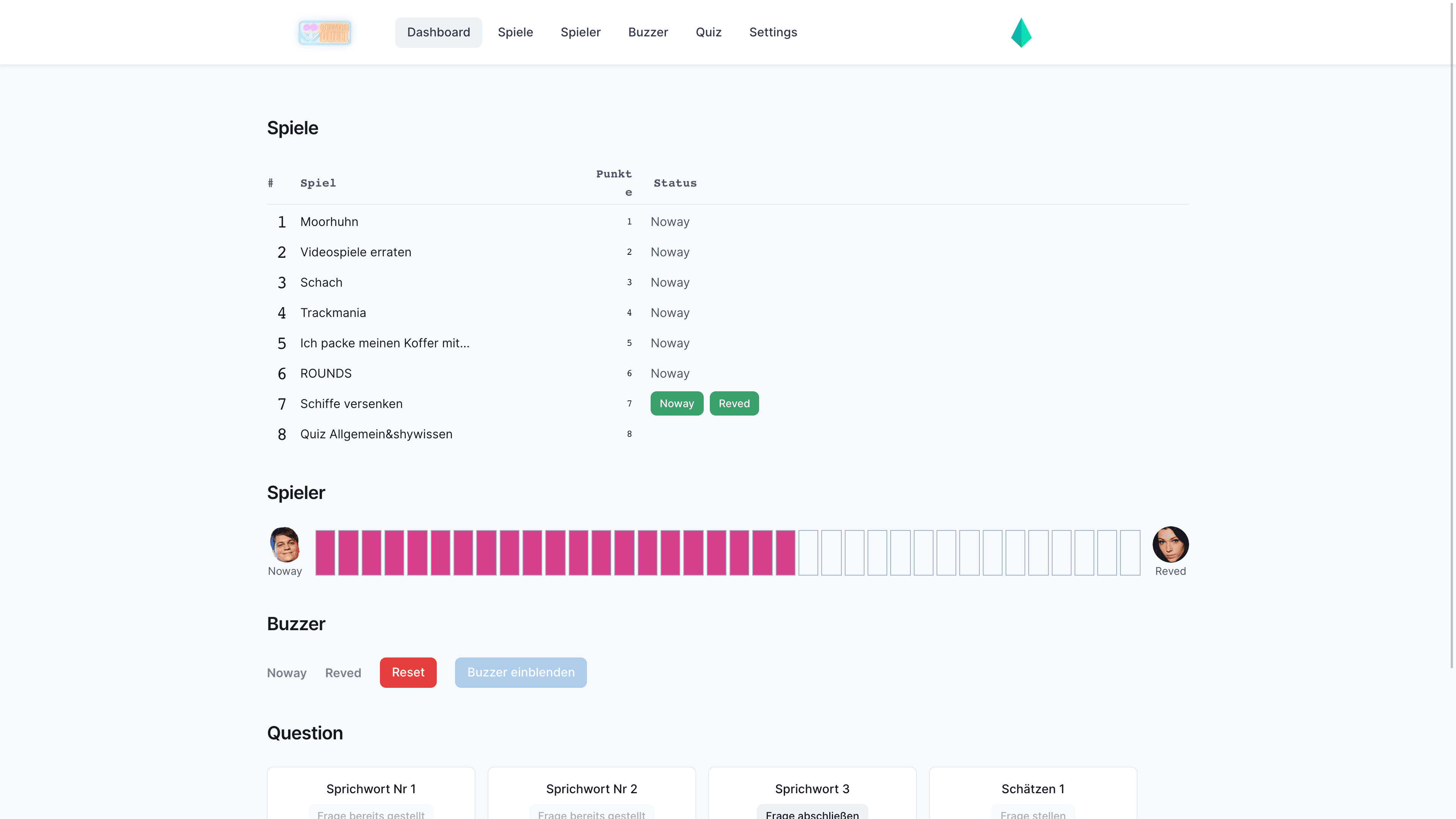Viewport: 1456px width, 819px height.
Task: Switch to the Spiele tab
Action: [515, 32]
